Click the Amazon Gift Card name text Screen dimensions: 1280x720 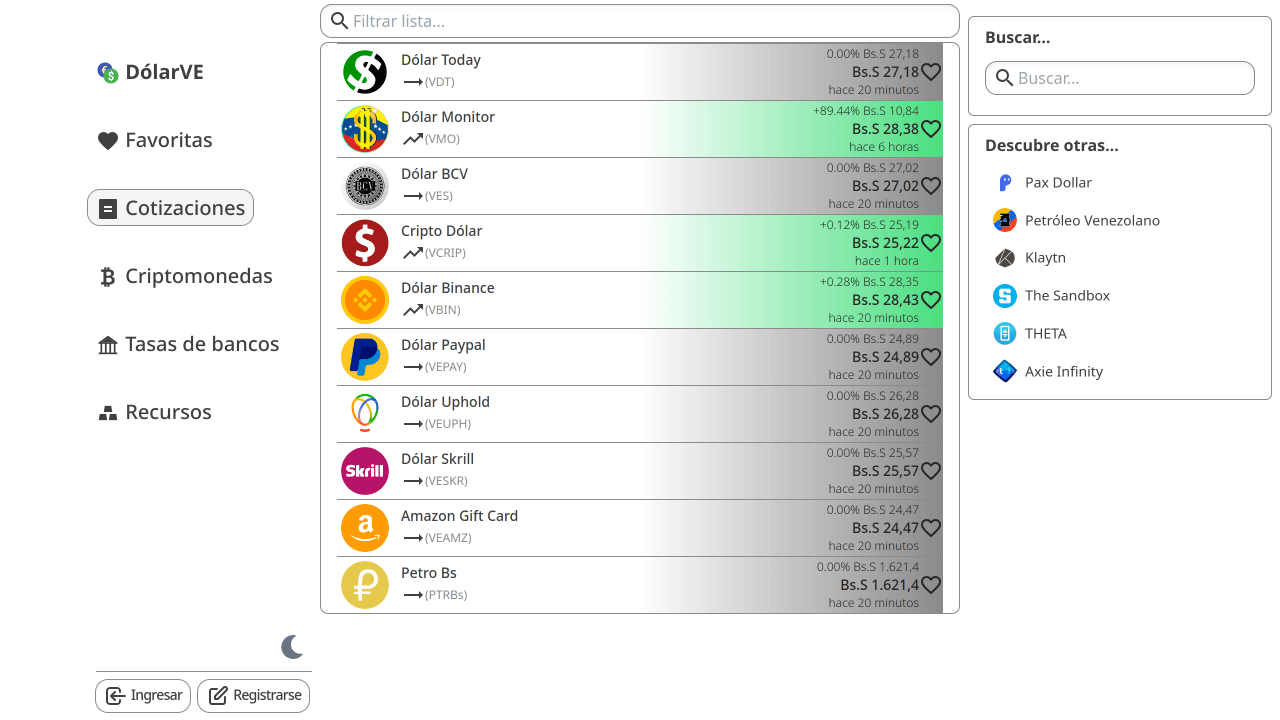click(x=459, y=516)
